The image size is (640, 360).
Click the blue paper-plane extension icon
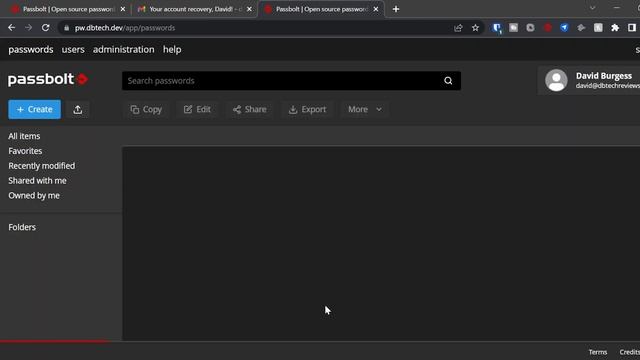coord(564,28)
